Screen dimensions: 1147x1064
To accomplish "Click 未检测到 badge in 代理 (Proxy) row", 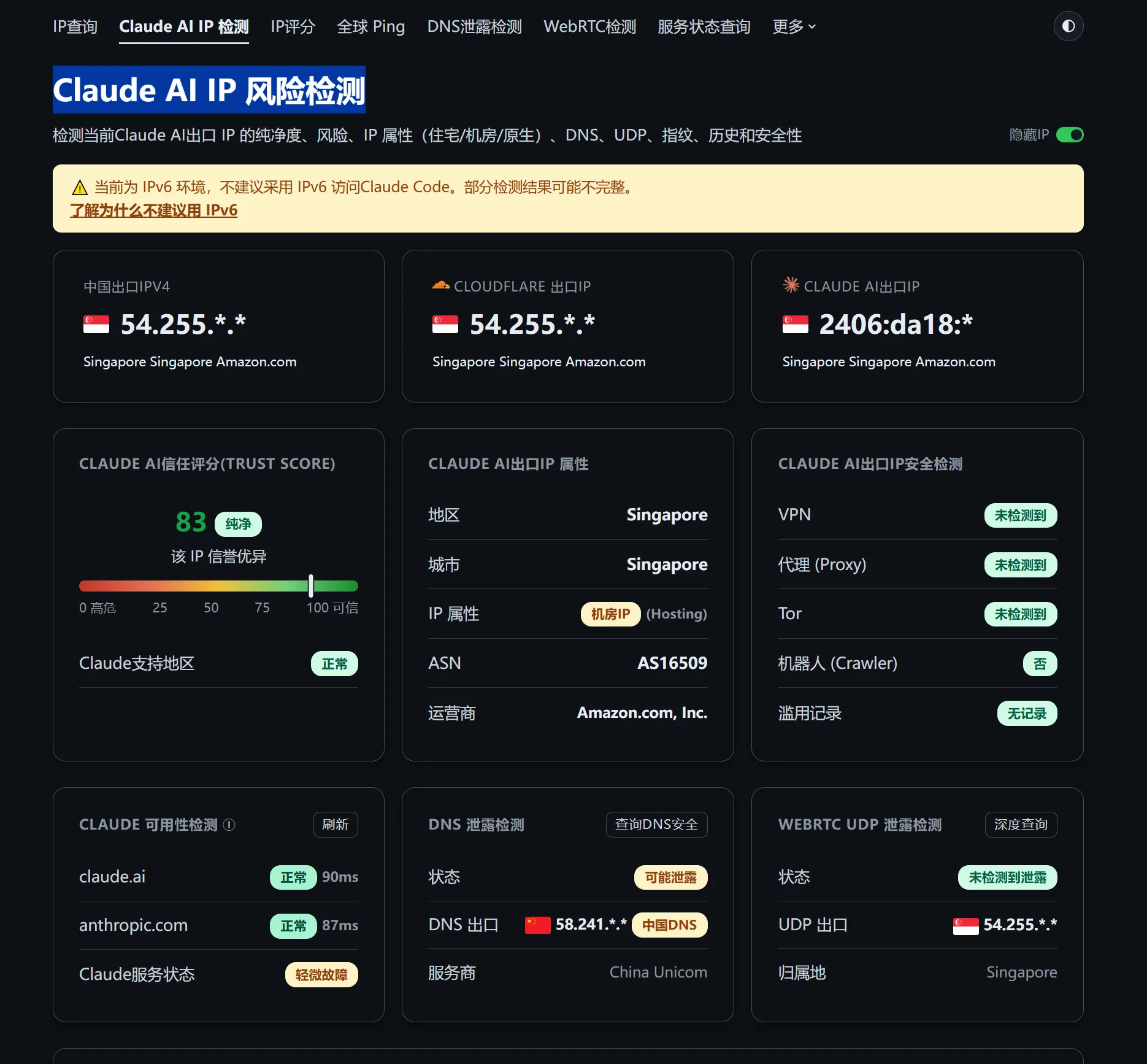I will click(1020, 565).
